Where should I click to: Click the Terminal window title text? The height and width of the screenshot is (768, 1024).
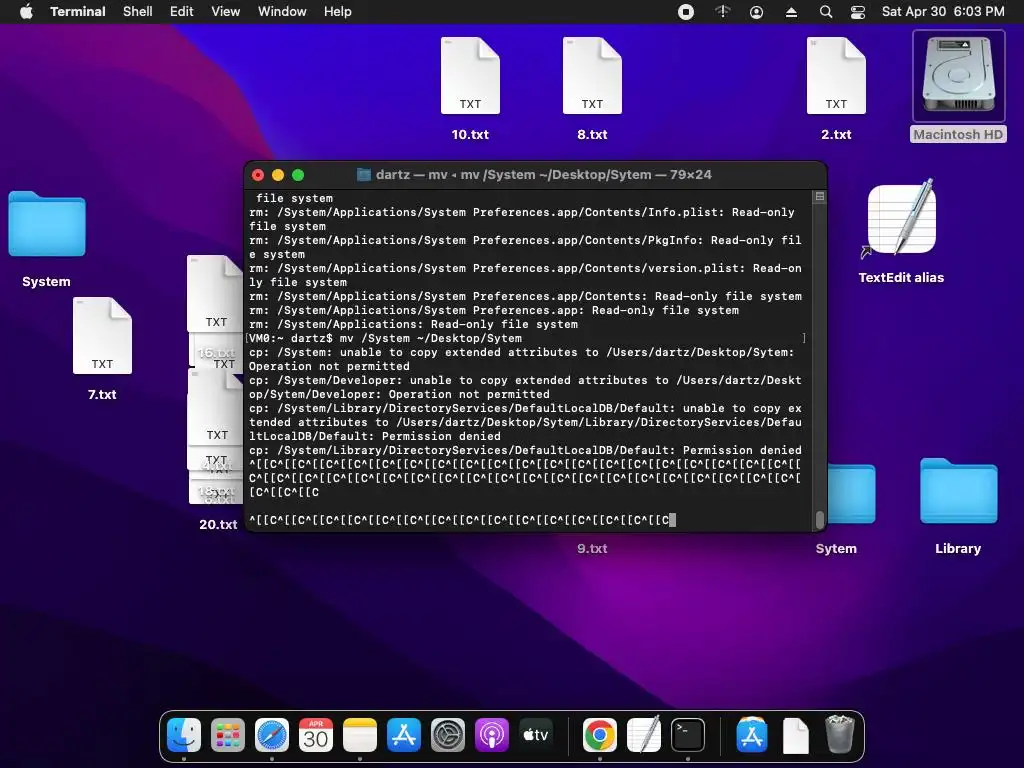pyautogui.click(x=543, y=174)
